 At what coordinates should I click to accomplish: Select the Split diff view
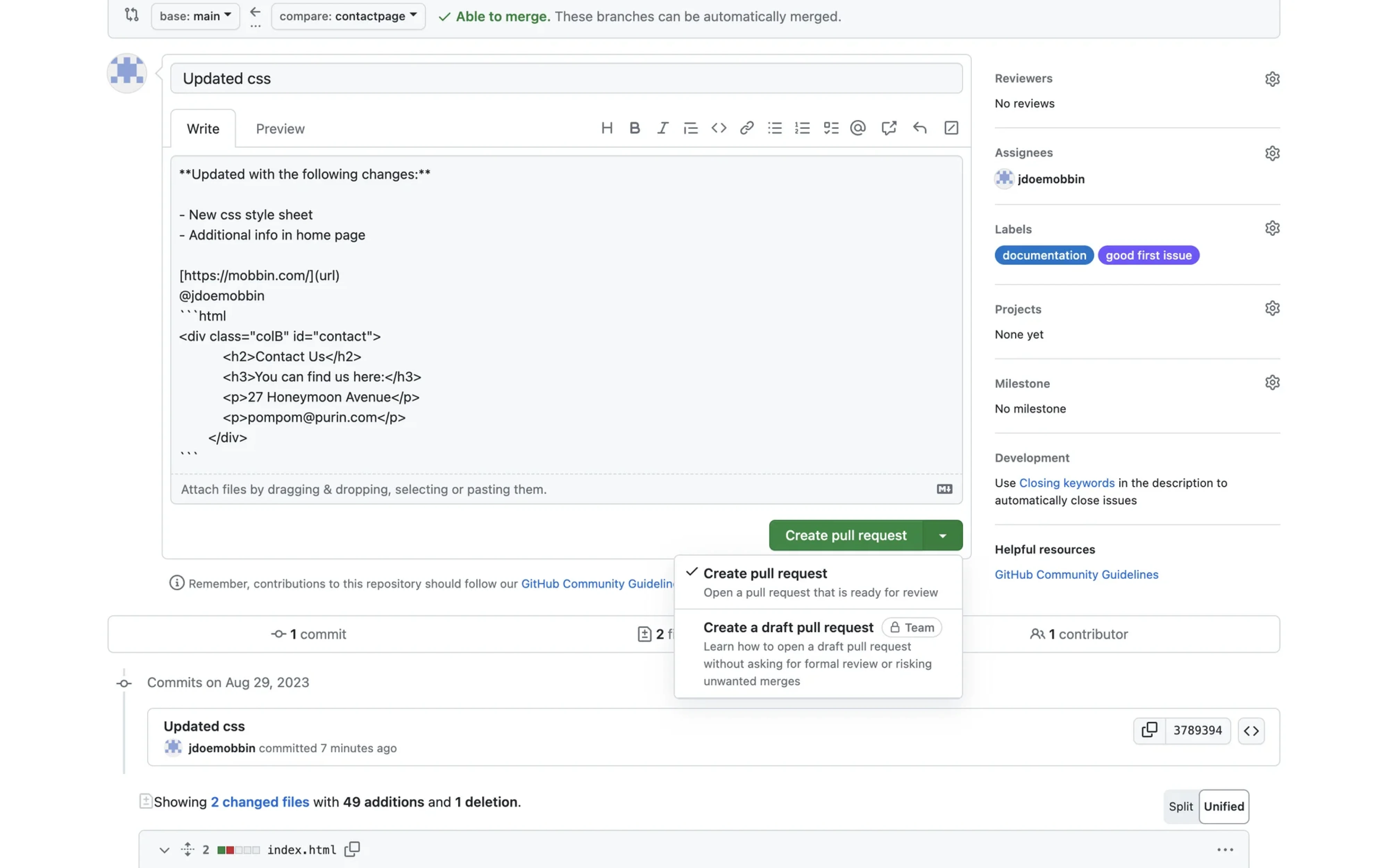coord(1180,806)
